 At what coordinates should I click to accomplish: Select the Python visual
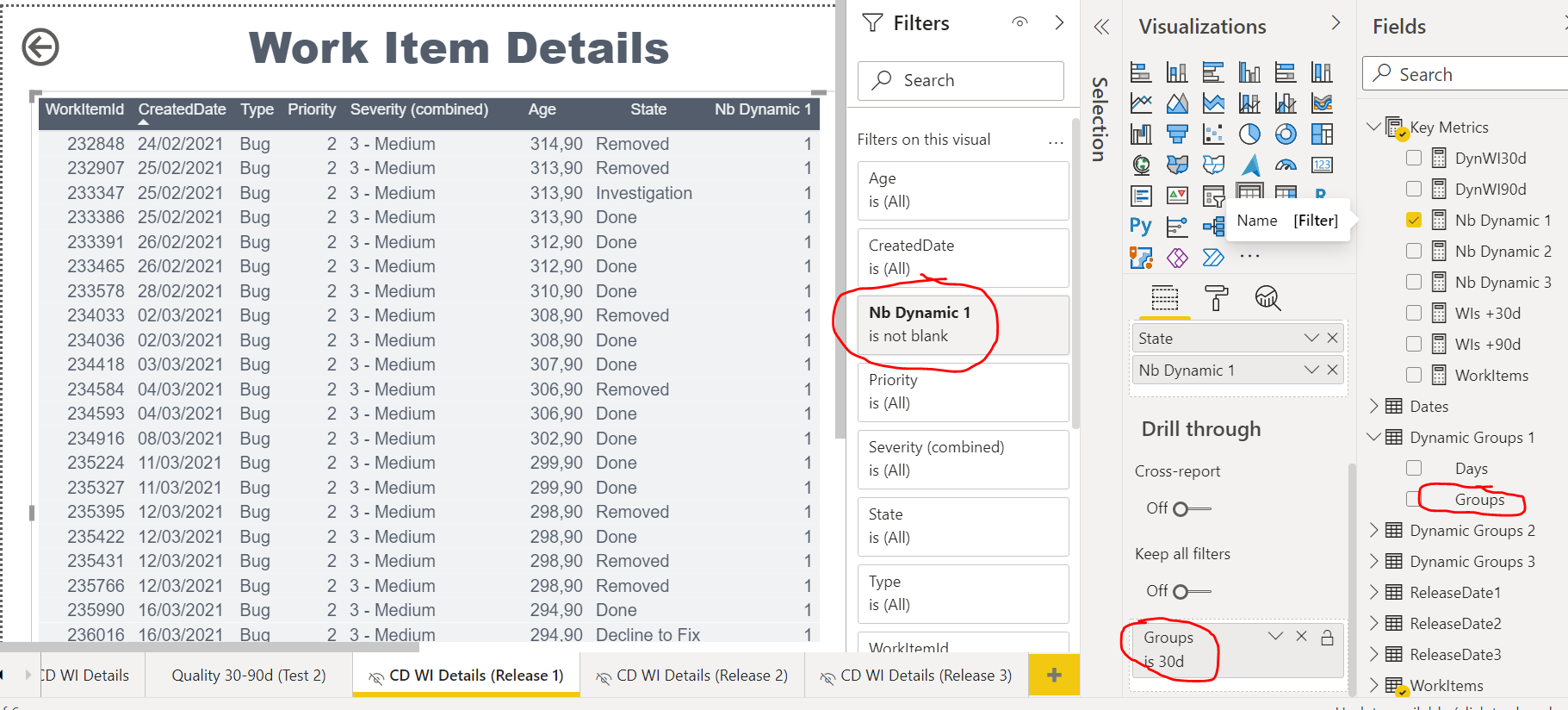pyautogui.click(x=1141, y=227)
